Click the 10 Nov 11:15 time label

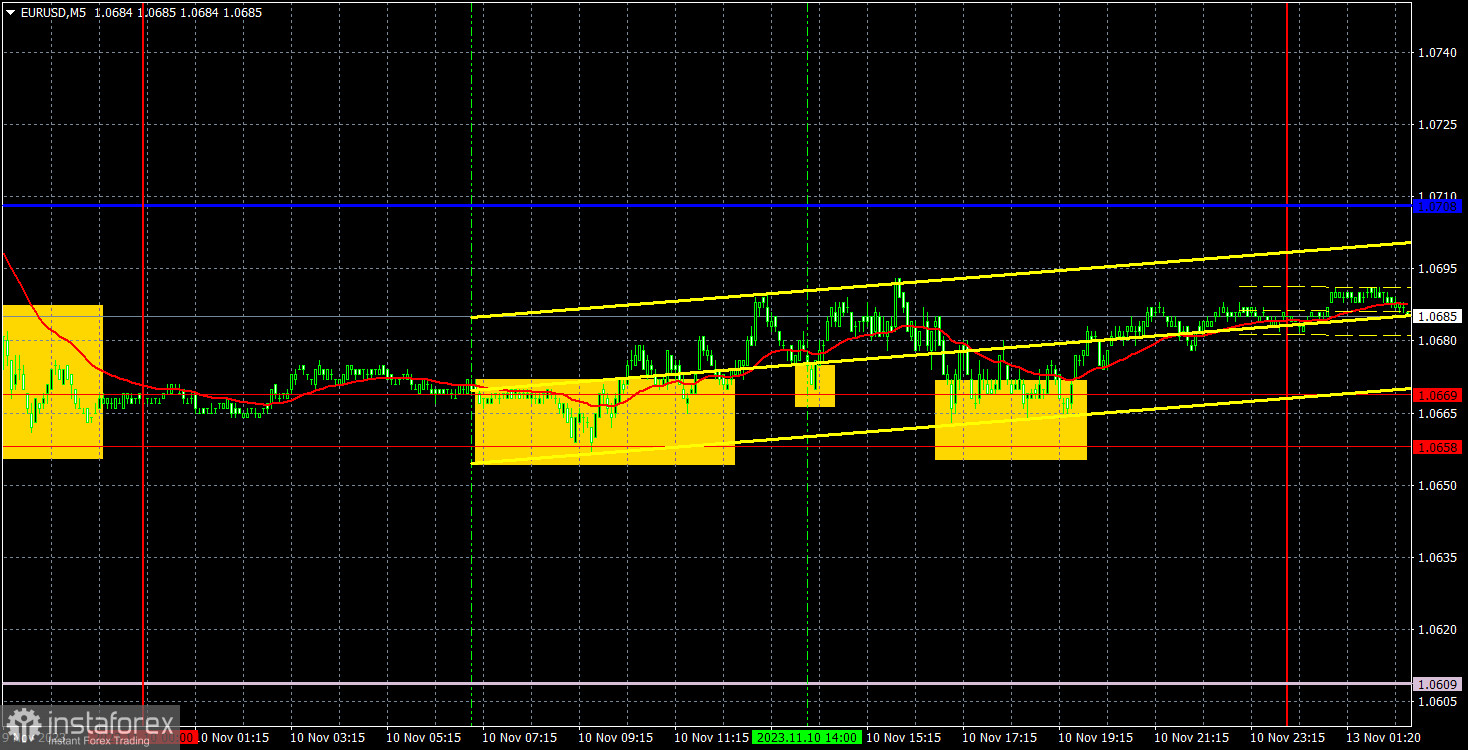coord(710,738)
